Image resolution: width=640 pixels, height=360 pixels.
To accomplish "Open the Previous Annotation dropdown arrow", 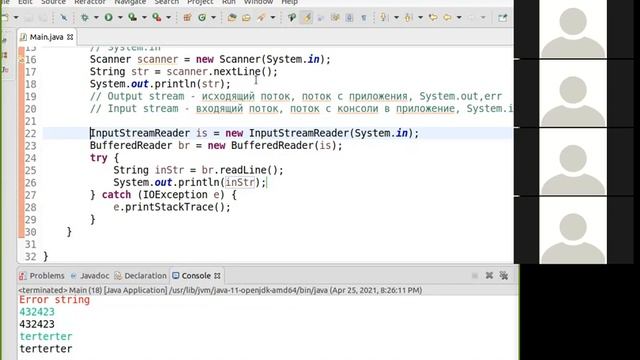I will click(420, 18).
